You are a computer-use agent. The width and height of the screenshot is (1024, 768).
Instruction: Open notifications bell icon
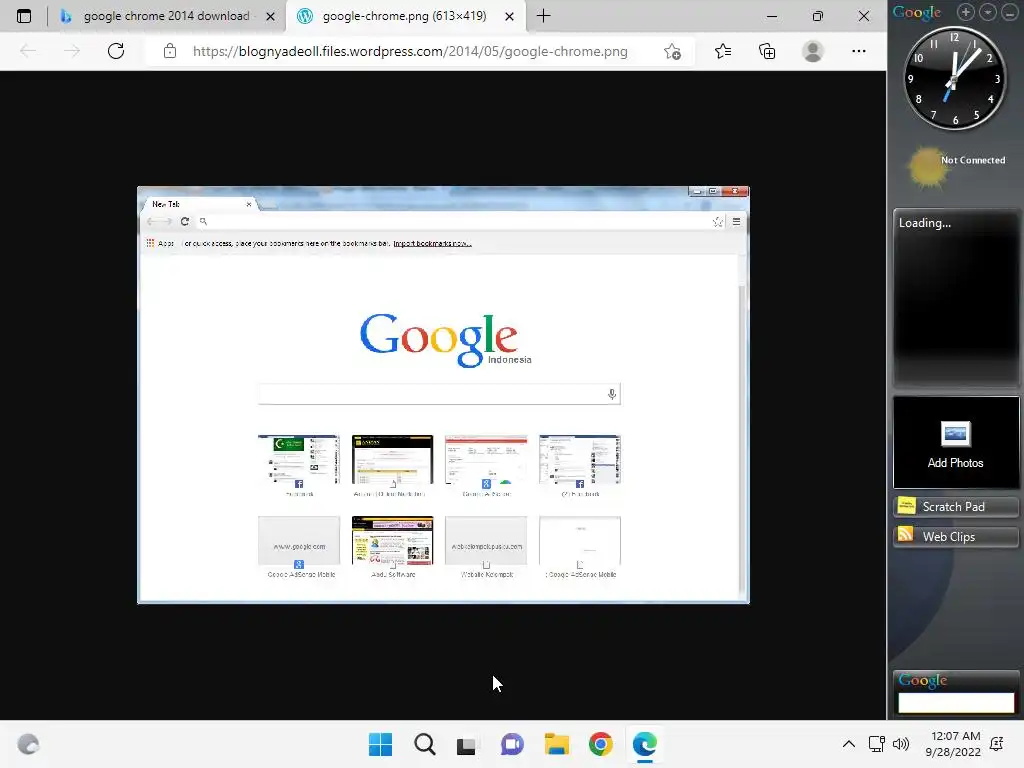997,744
